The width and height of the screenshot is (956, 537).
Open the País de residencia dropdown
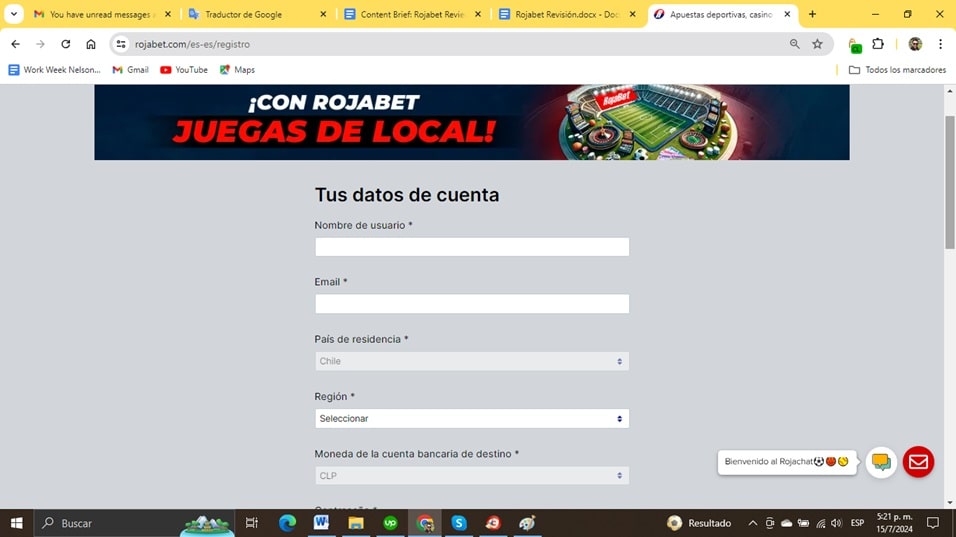coord(472,361)
